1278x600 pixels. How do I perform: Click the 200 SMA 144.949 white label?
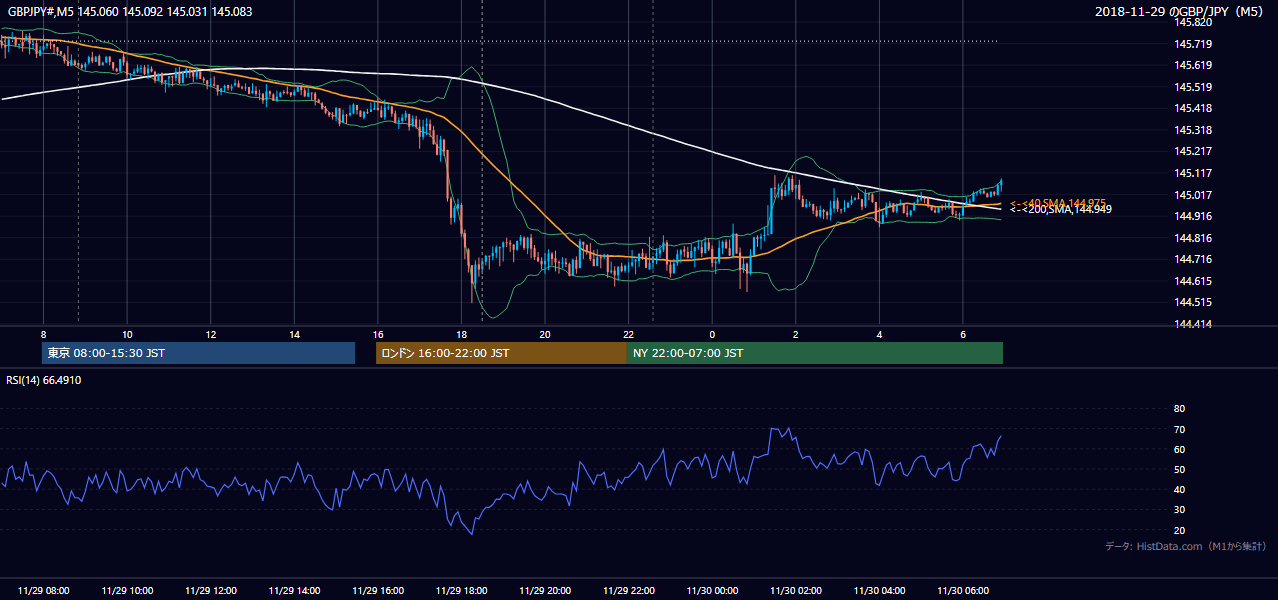pyautogui.click(x=1060, y=209)
